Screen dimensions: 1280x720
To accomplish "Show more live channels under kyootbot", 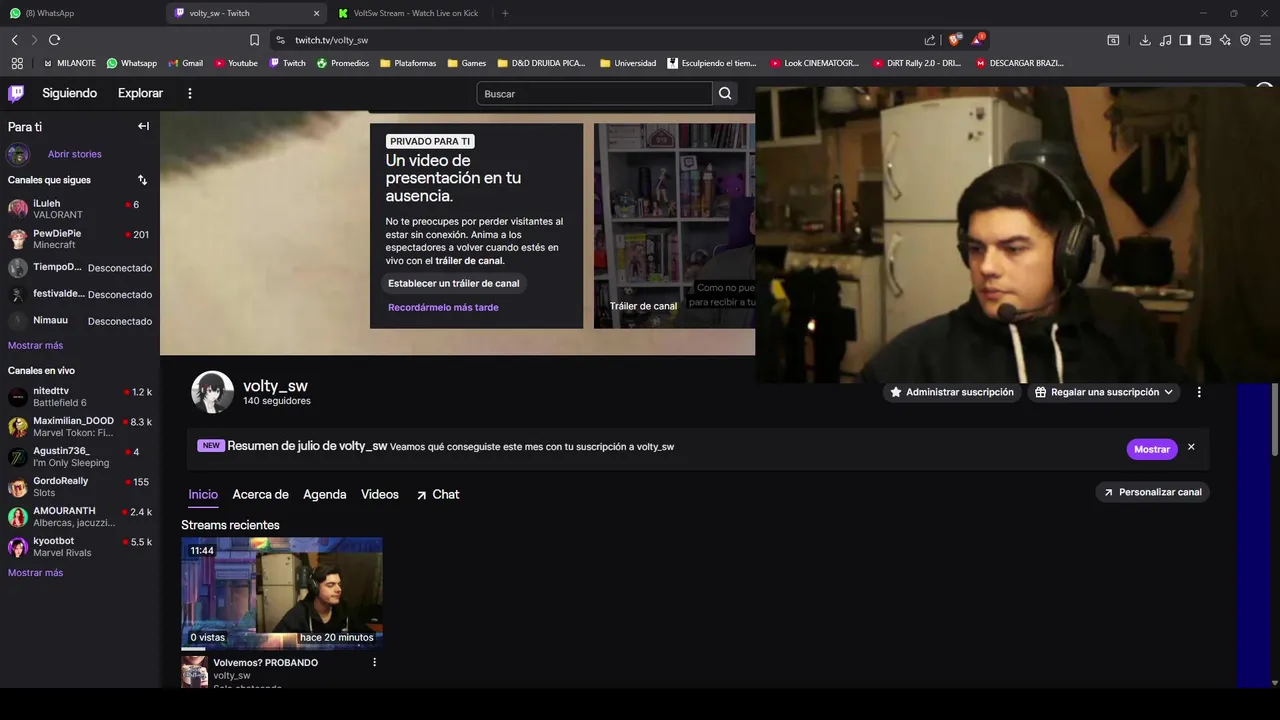I will point(35,573).
